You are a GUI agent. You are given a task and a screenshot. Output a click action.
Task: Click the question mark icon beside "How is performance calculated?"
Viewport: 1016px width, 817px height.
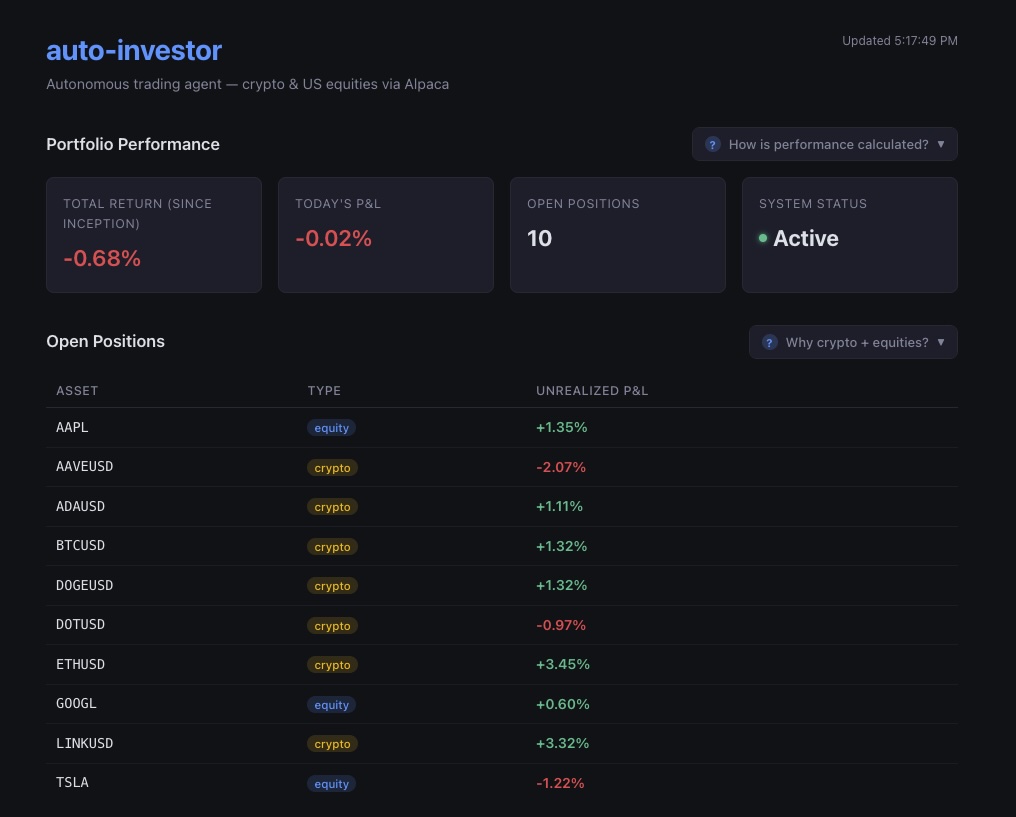[x=712, y=144]
